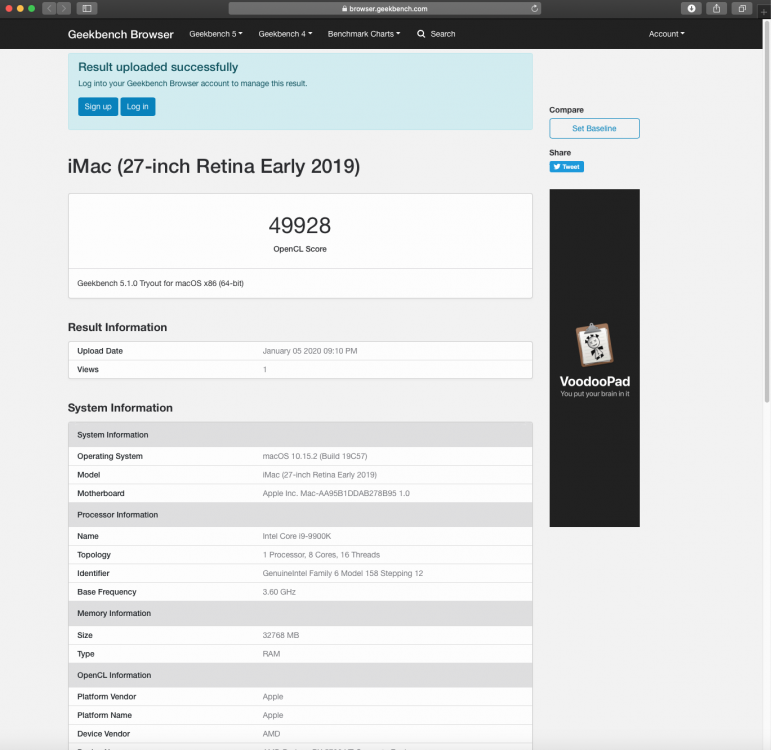This screenshot has height=750, width=771.
Task: Go to Geekbench Browser home
Action: tap(120, 34)
